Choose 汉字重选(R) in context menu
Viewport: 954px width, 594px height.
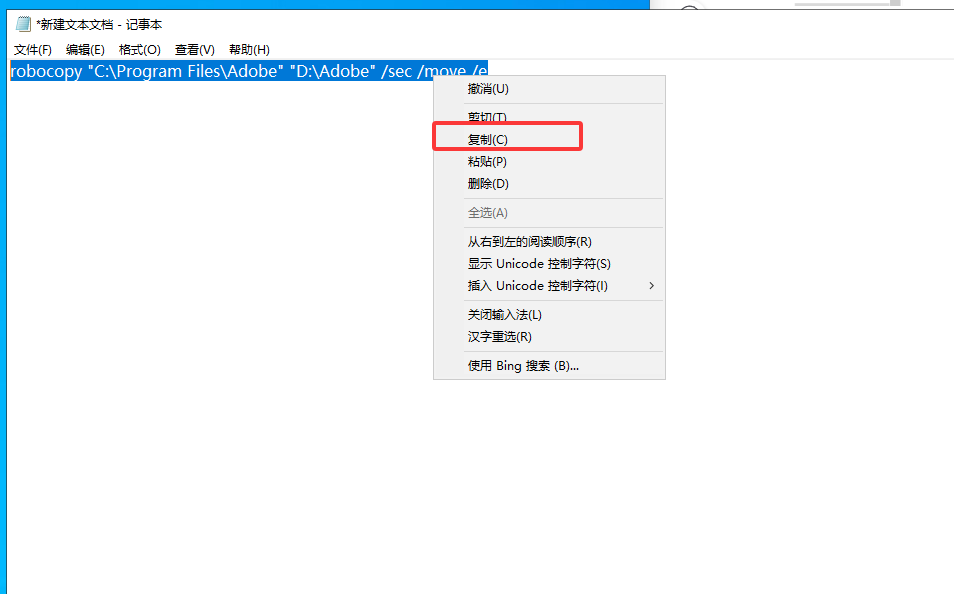549,337
